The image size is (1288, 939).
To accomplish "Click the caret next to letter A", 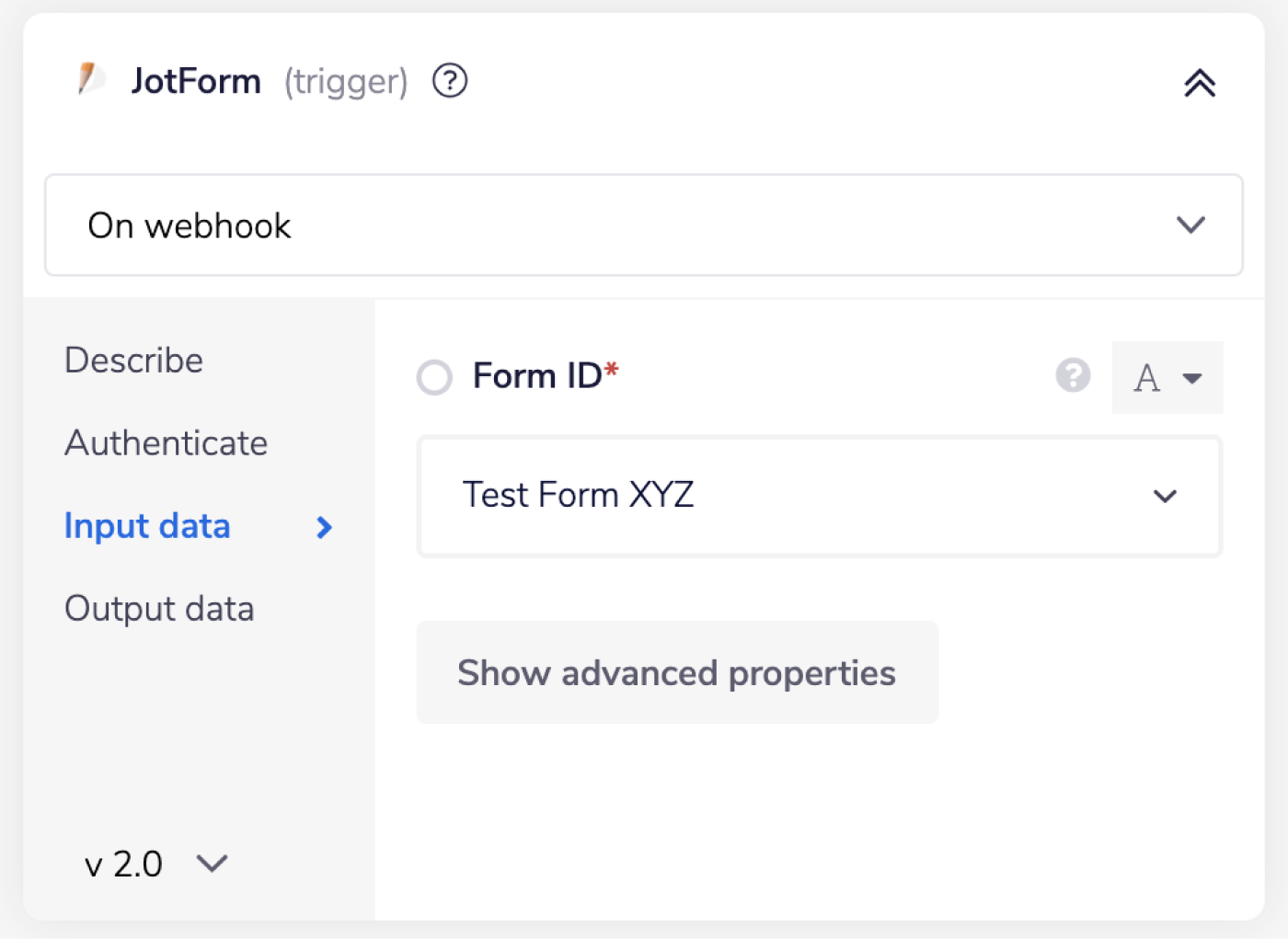I will tap(1192, 378).
